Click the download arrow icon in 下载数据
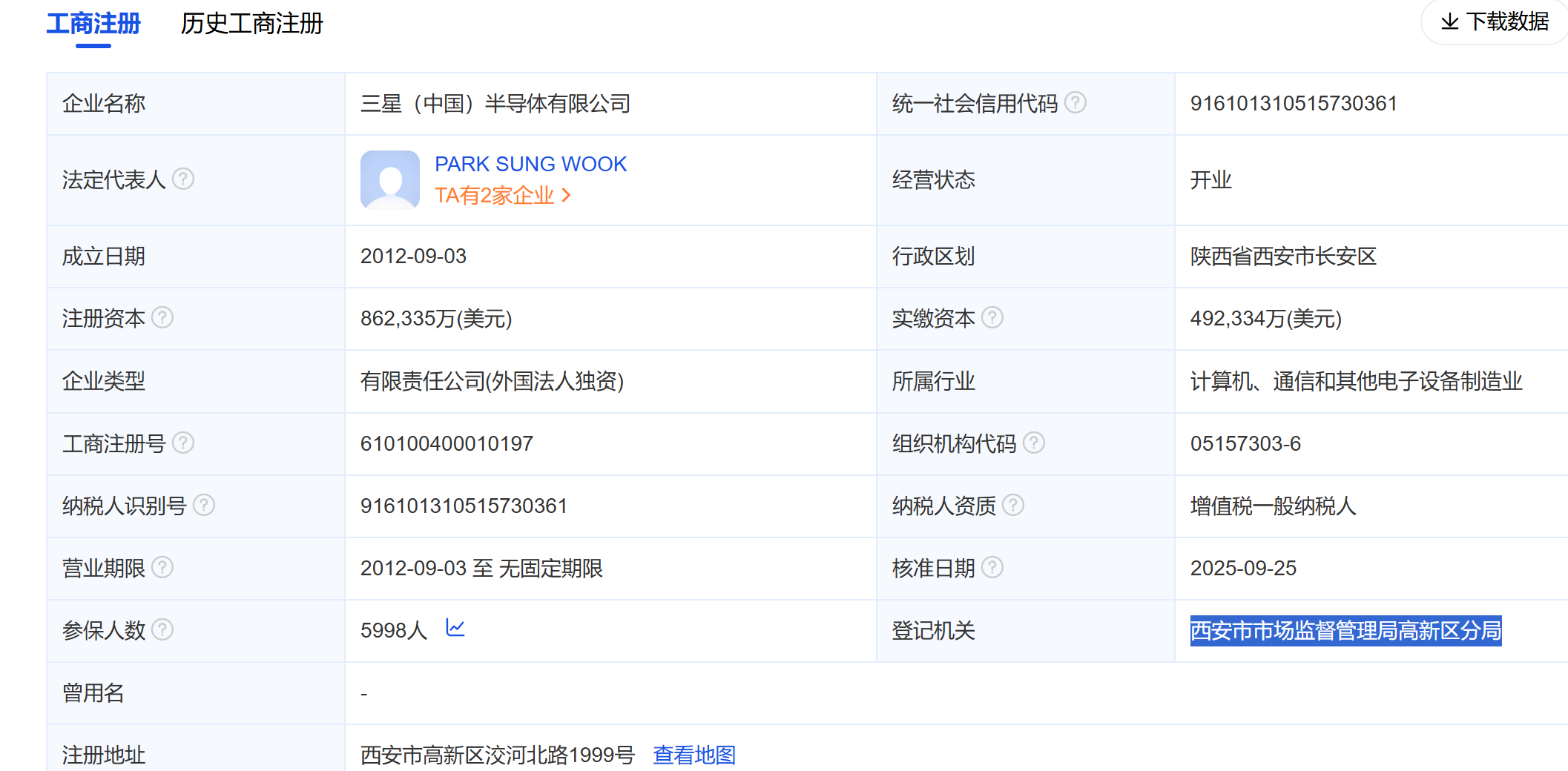The width and height of the screenshot is (1568, 771). coord(1450,21)
